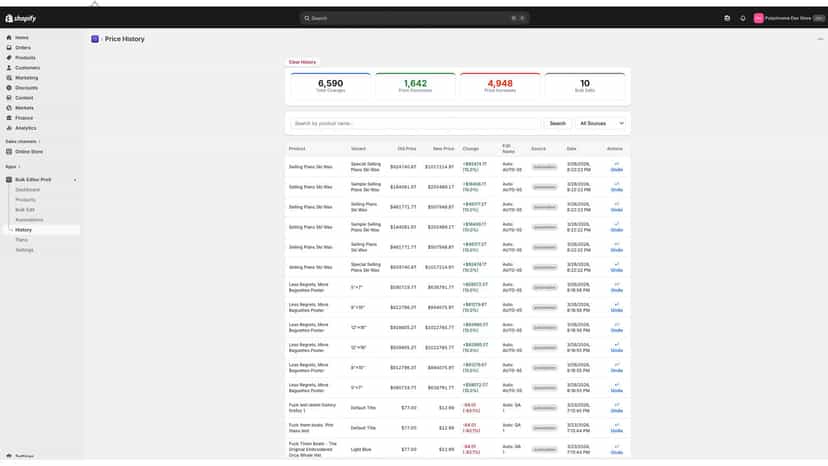Click the Product column header
This screenshot has width=828, height=466.
coord(297,149)
